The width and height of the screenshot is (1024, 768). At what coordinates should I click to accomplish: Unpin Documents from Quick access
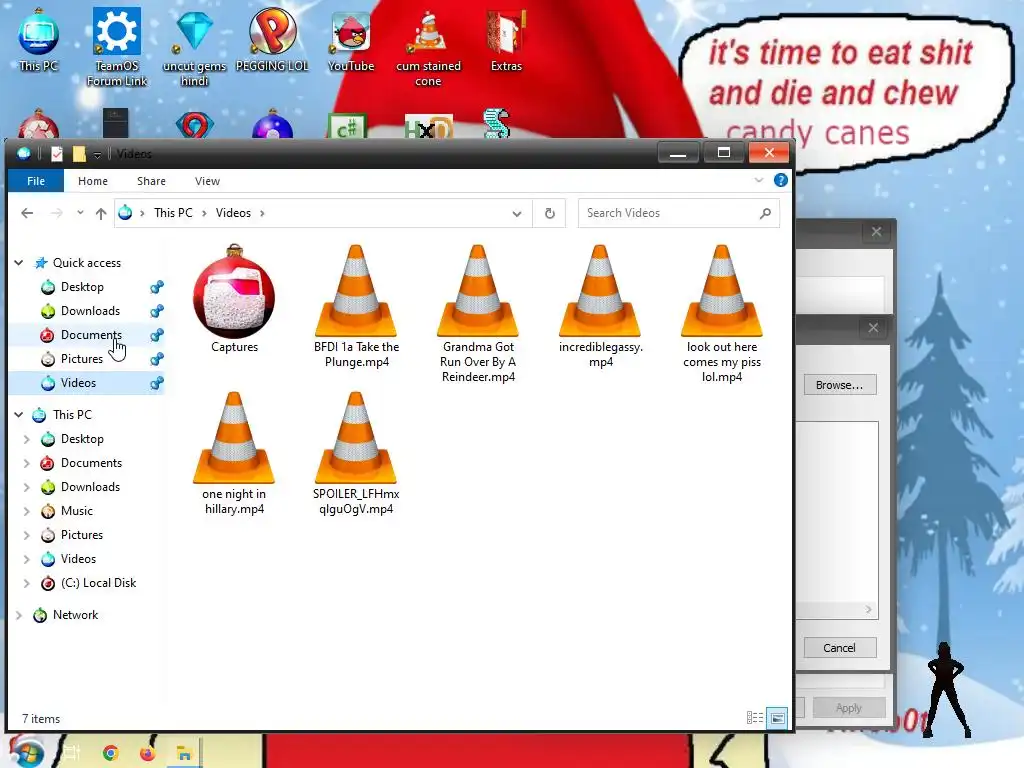[157, 335]
